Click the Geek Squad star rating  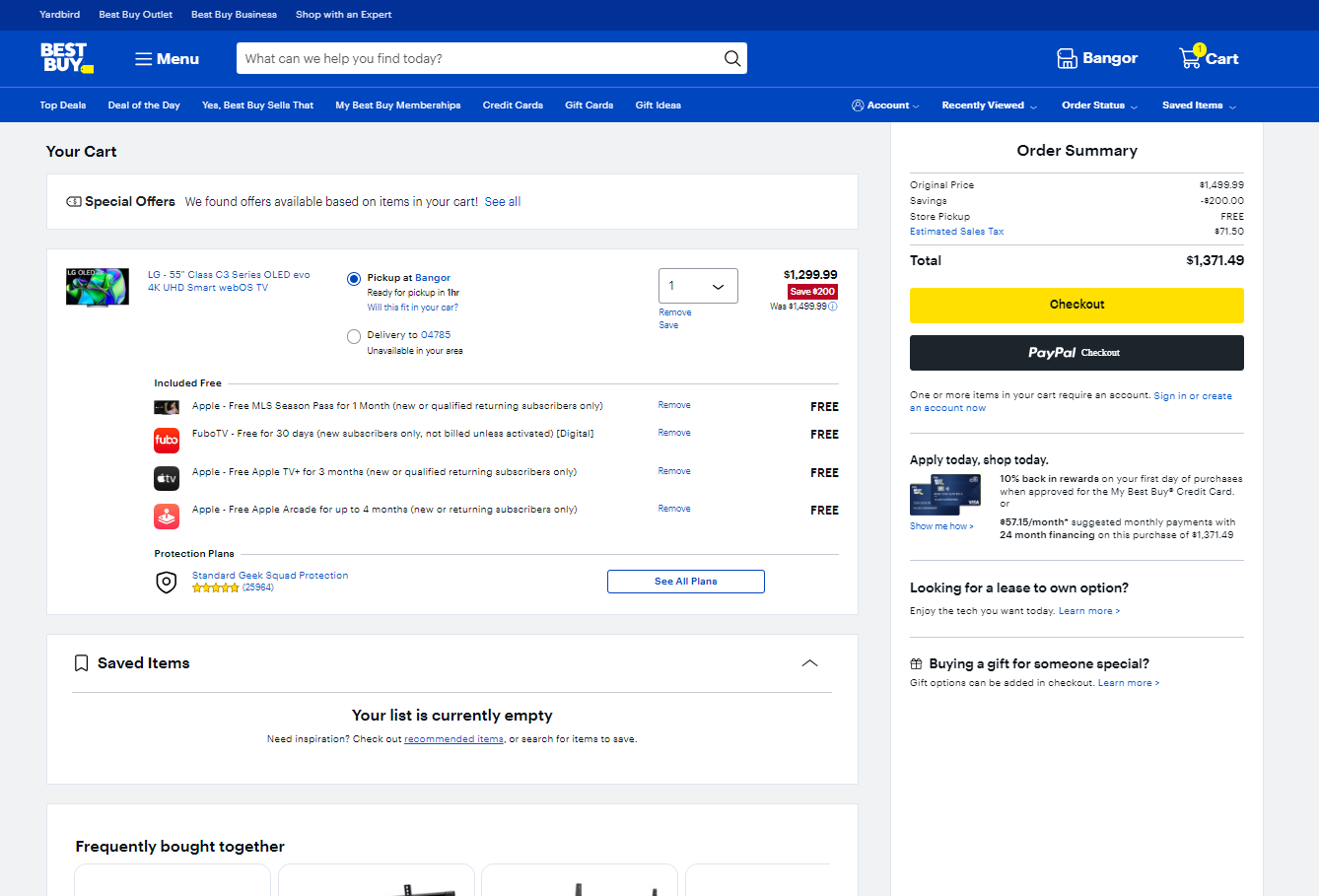pos(215,587)
